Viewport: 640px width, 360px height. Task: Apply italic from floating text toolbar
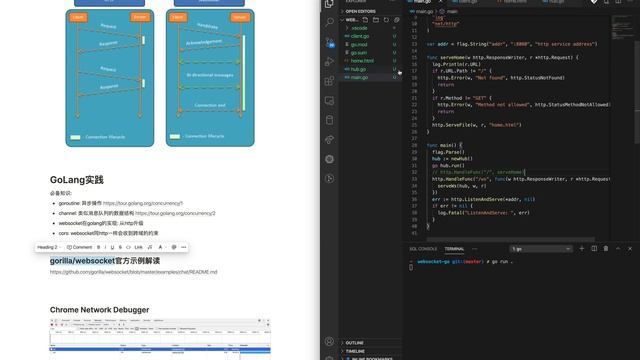tap(105, 247)
